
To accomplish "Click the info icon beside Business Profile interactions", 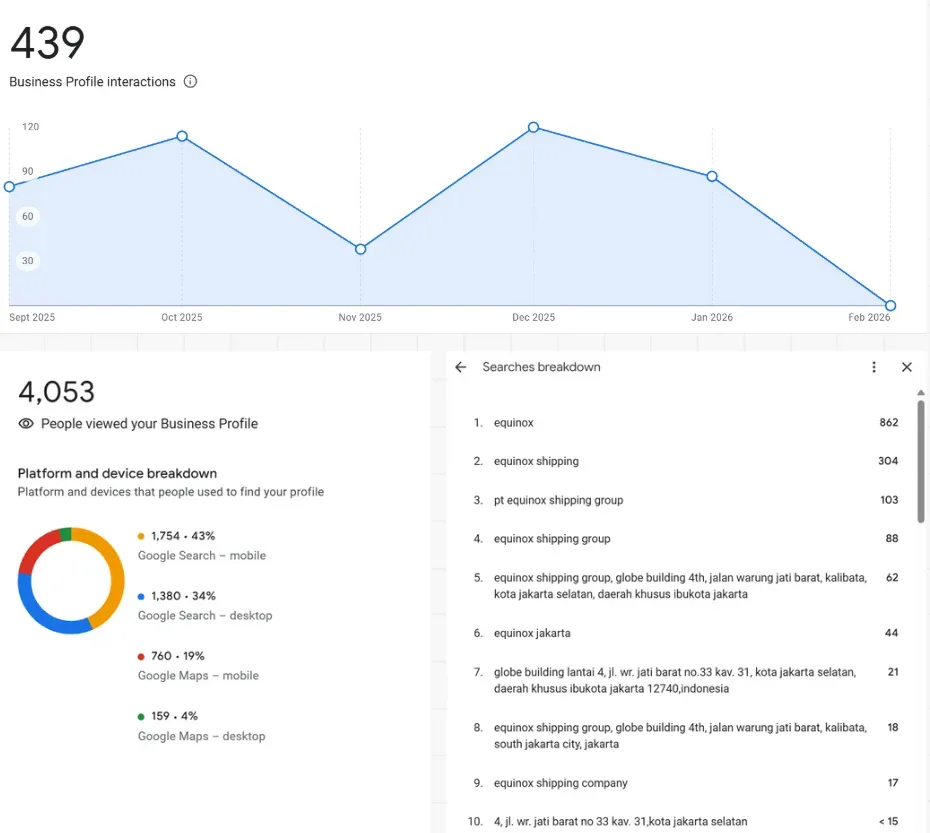I will pyautogui.click(x=190, y=82).
